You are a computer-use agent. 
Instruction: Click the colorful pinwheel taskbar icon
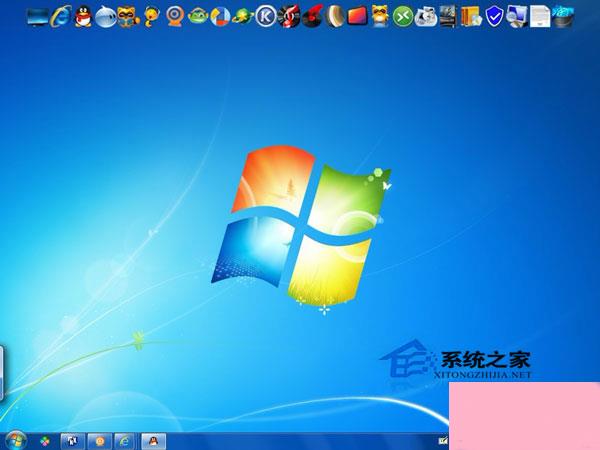point(45,441)
